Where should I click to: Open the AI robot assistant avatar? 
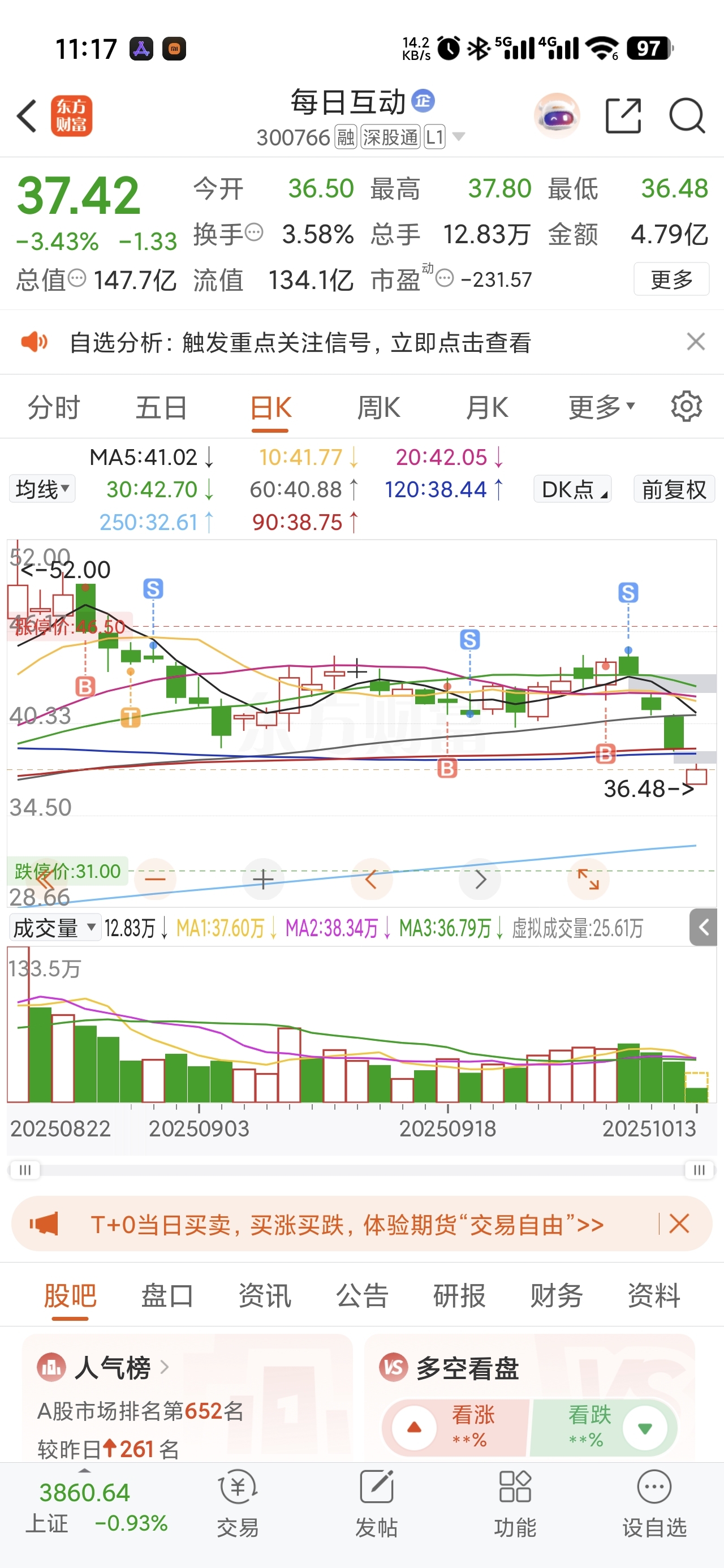(x=557, y=115)
